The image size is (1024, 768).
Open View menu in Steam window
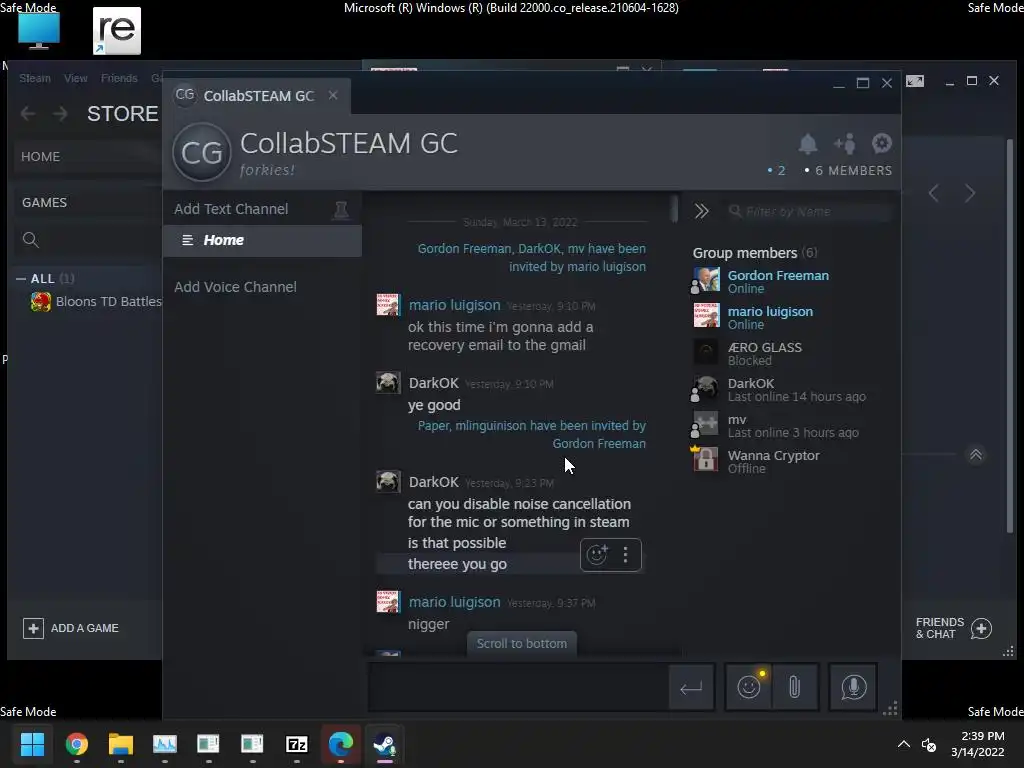coord(76,78)
